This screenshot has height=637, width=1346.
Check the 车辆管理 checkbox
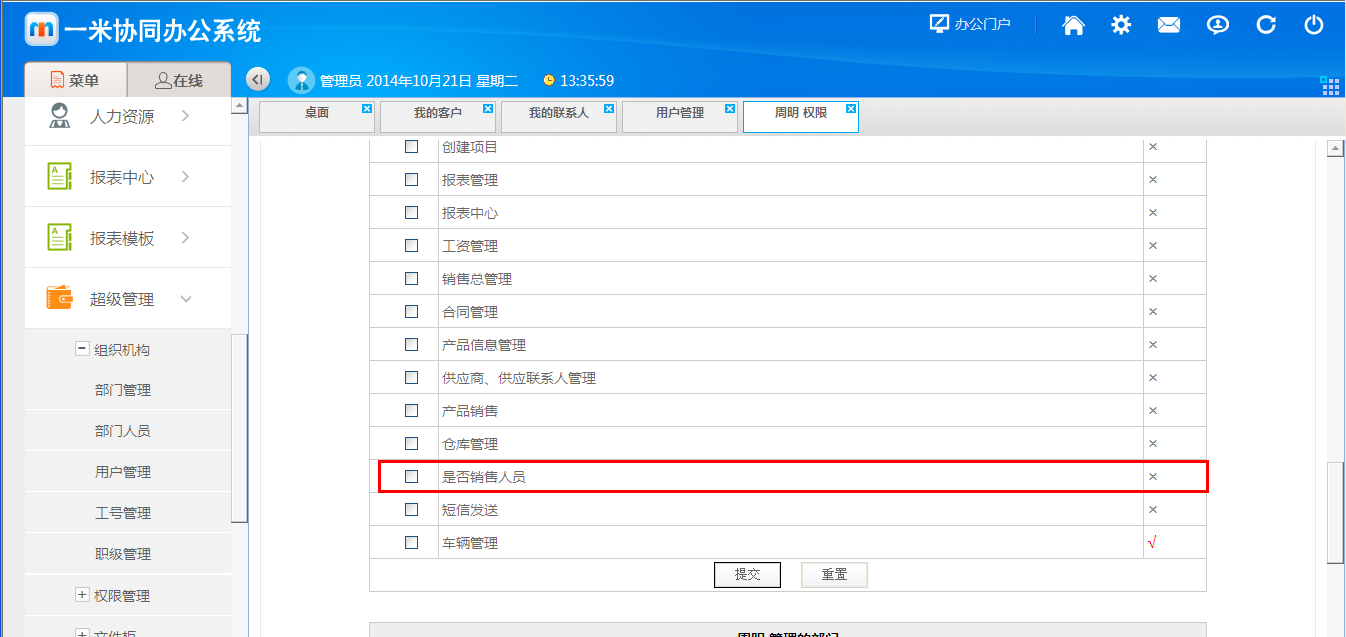(x=411, y=543)
